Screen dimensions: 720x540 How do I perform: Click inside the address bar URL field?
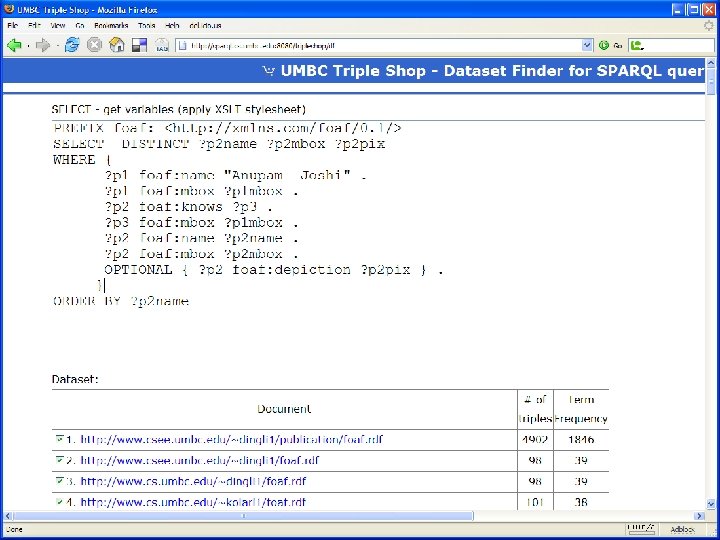click(383, 45)
